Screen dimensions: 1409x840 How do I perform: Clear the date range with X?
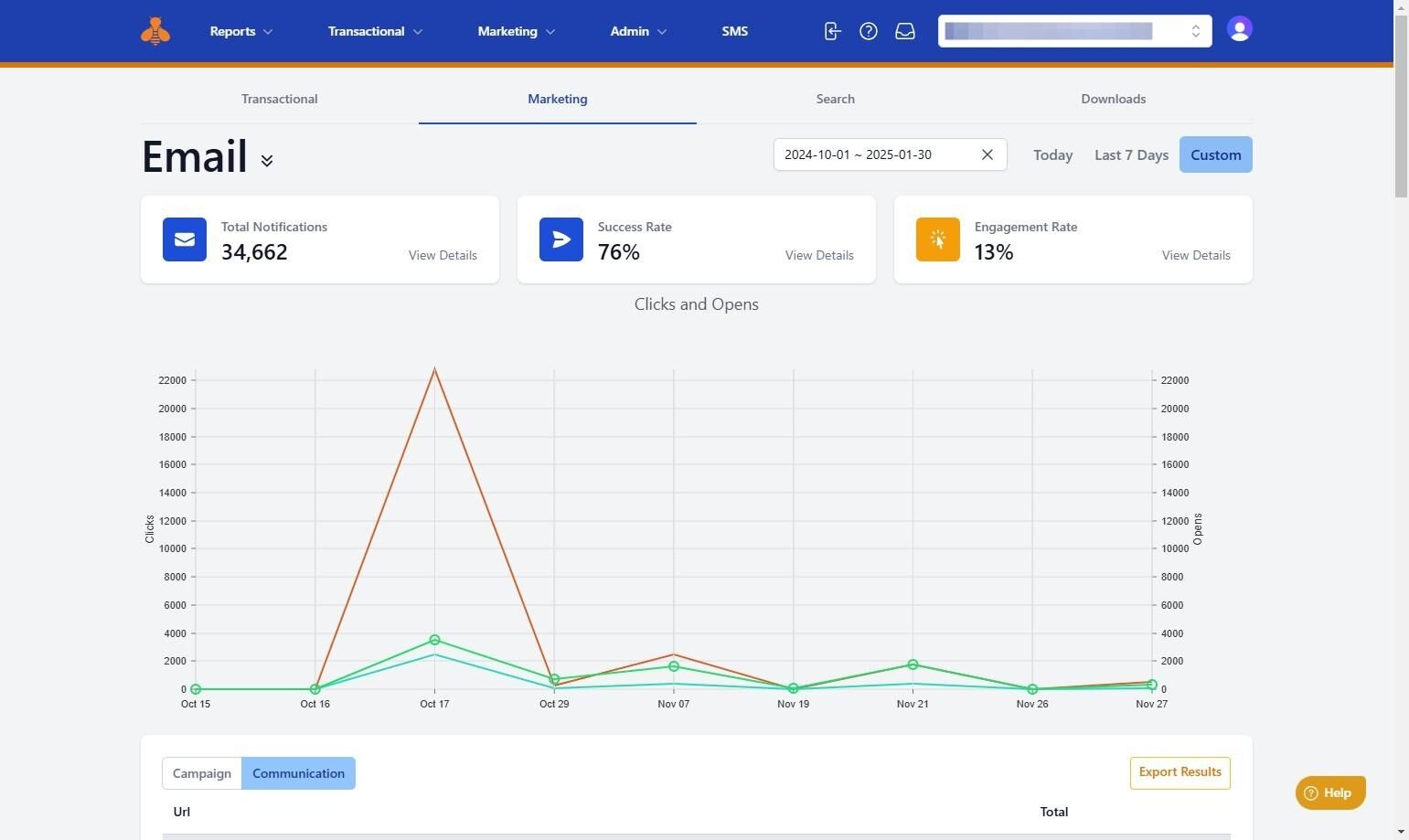click(987, 154)
